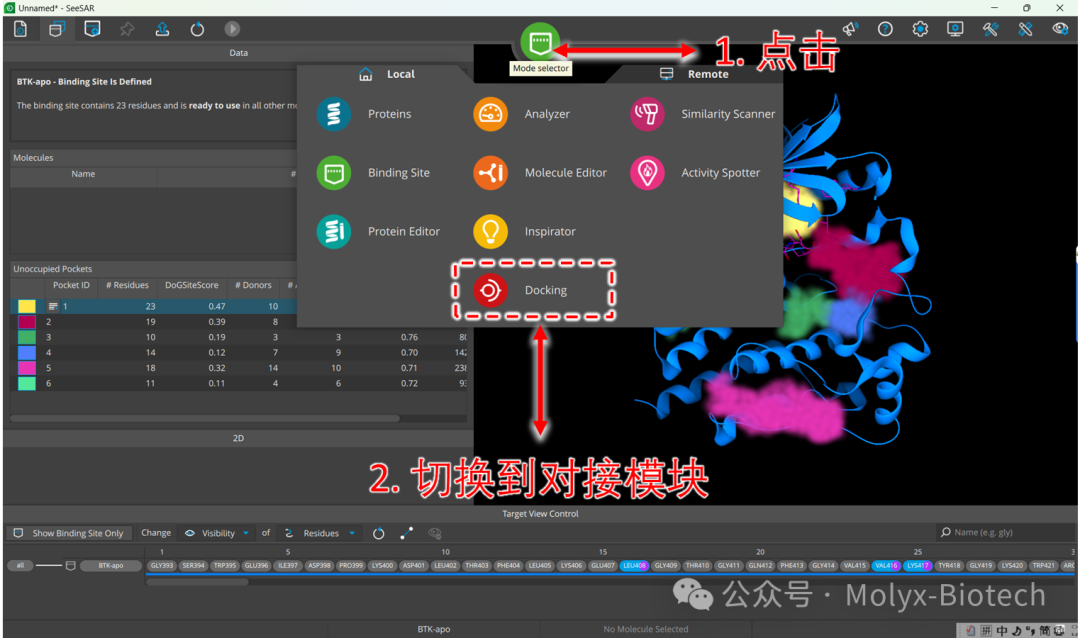
Task: Sort by # Residues column header
Action: (x=127, y=285)
